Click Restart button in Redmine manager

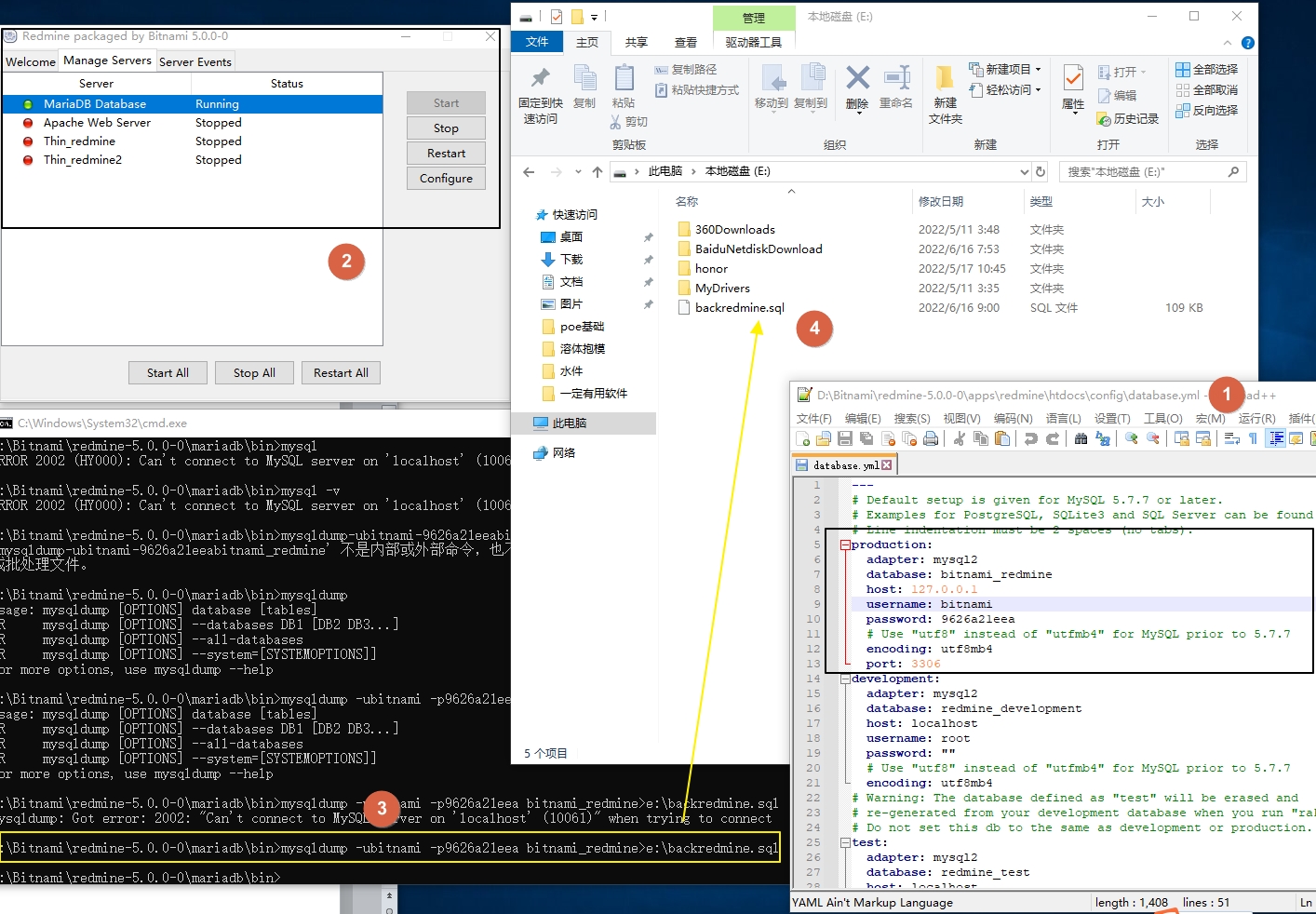(446, 154)
